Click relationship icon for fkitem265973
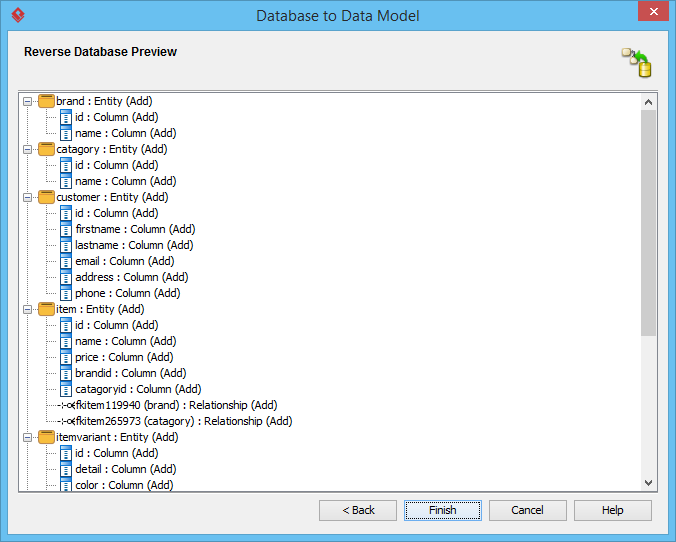Image resolution: width=676 pixels, height=542 pixels. (66, 422)
